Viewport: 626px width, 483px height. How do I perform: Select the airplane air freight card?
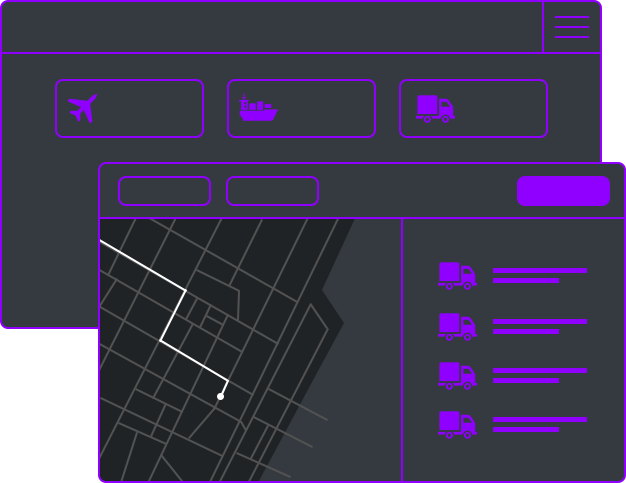tap(129, 109)
